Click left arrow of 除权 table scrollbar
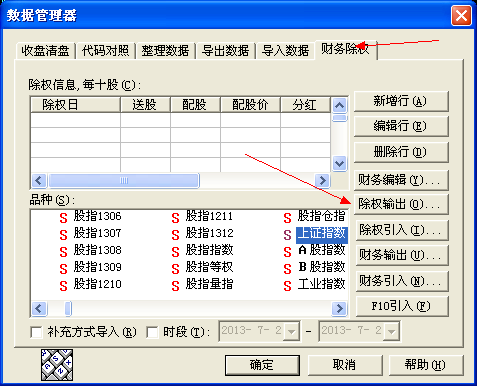The width and height of the screenshot is (477, 386). (x=39, y=181)
